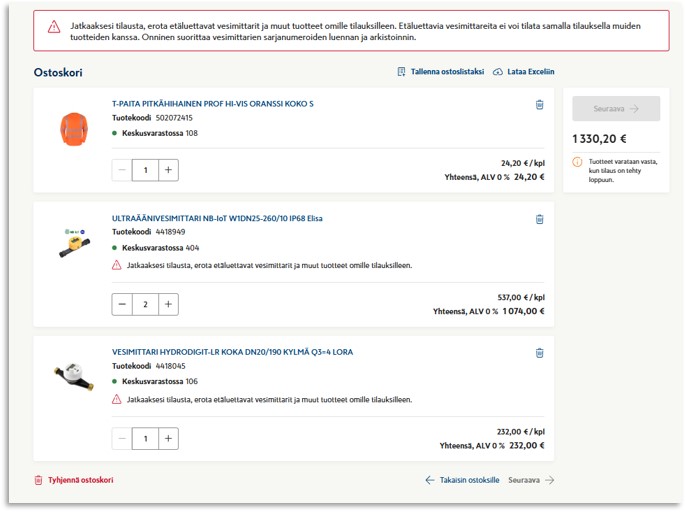This screenshot has height=512, width=685.
Task: Click Keskusvarastossa 108 stock status
Action: click(x=155, y=133)
